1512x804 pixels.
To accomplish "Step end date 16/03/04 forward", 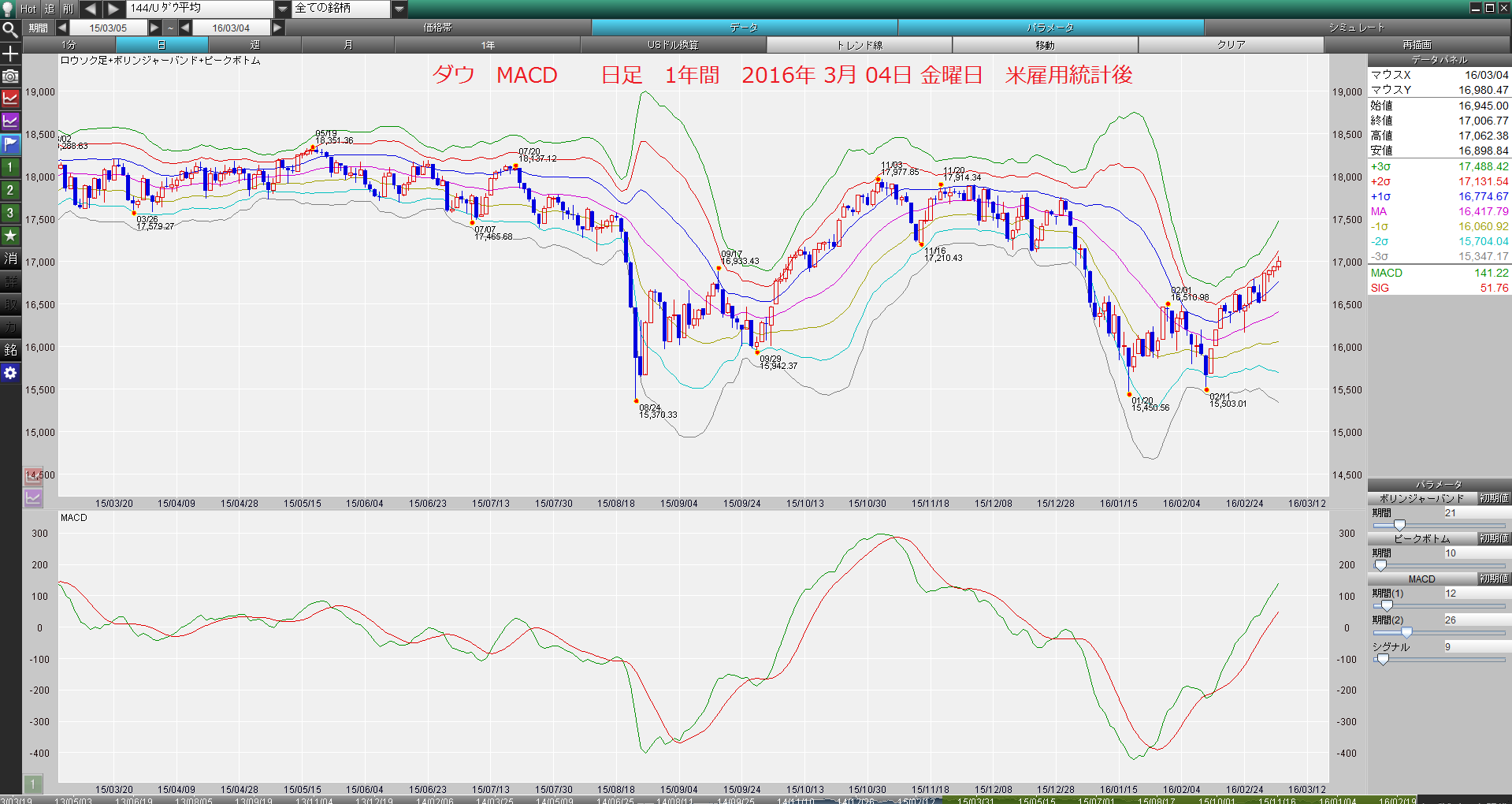I will pos(277,28).
